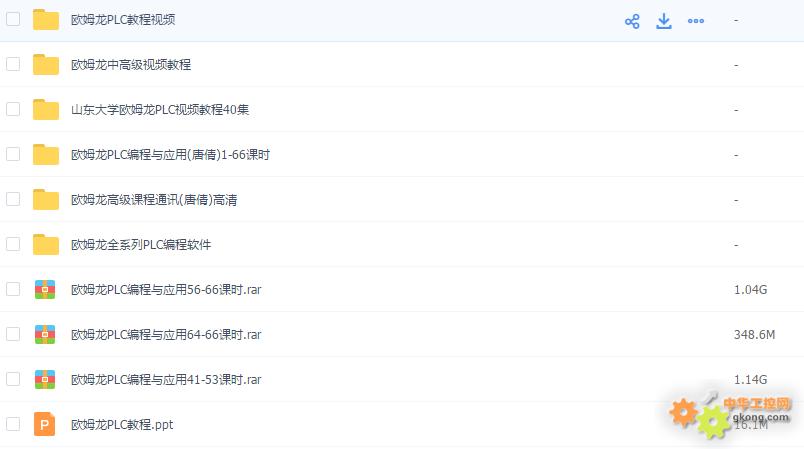The width and height of the screenshot is (804, 449).
Task: Click folder icon of 欧姆龙PLC教程视频
Action: 46,19
